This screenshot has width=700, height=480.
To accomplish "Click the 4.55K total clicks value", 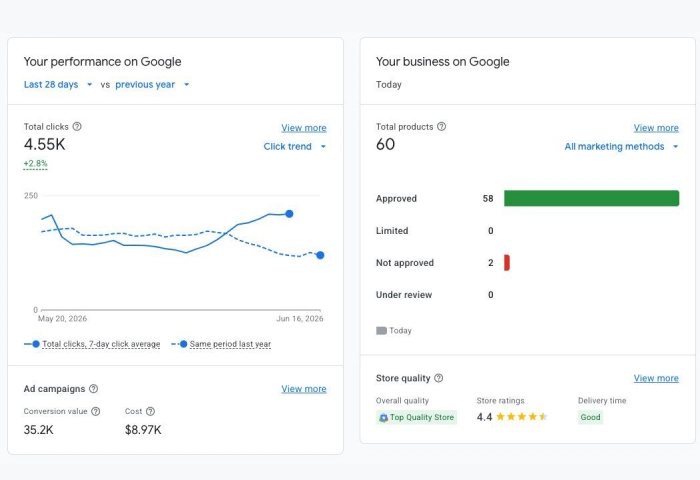I will (45, 145).
